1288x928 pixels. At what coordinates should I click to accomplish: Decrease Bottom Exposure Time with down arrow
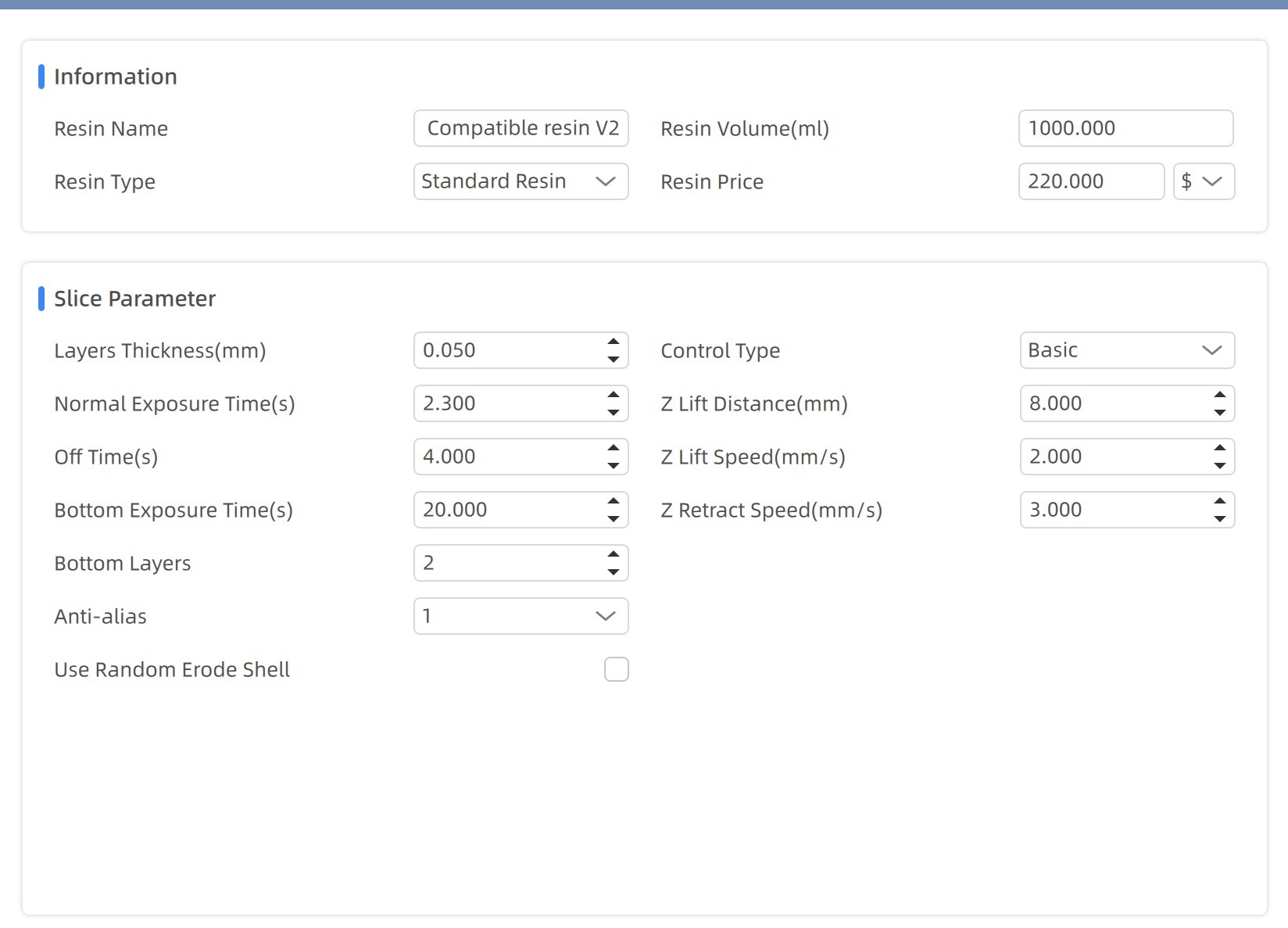pyautogui.click(x=614, y=519)
